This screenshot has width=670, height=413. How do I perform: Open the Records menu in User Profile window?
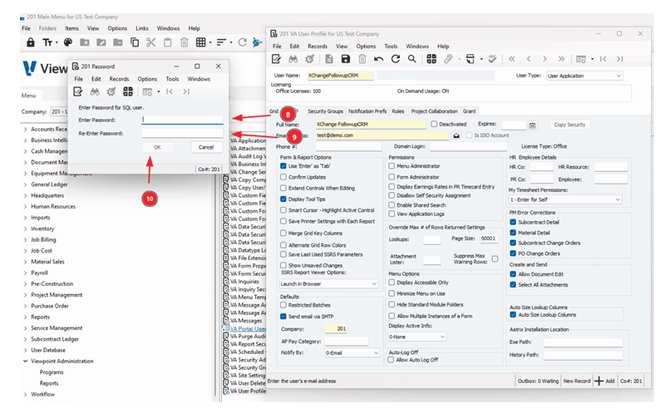(317, 46)
